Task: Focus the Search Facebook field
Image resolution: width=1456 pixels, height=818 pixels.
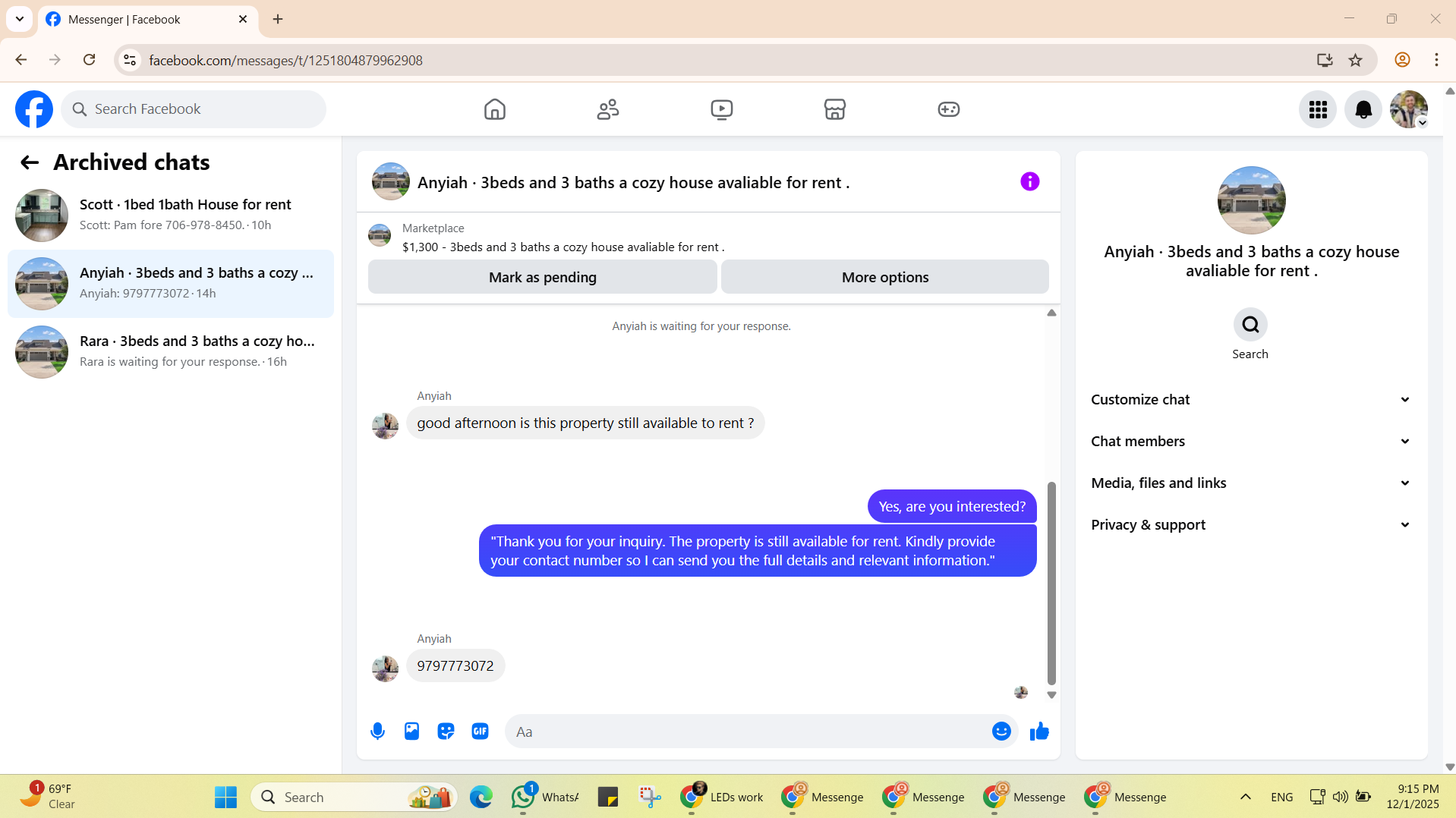Action: pos(194,109)
